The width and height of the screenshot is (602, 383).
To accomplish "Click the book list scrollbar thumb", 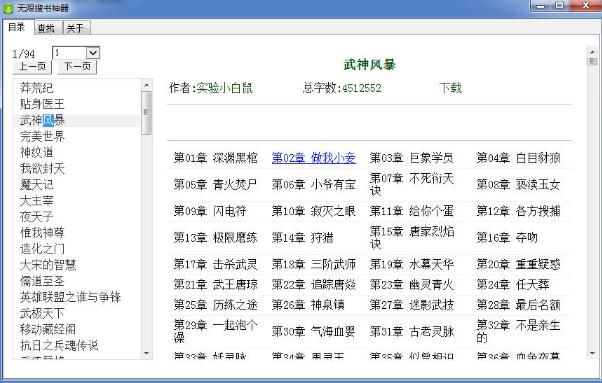I will (146, 113).
